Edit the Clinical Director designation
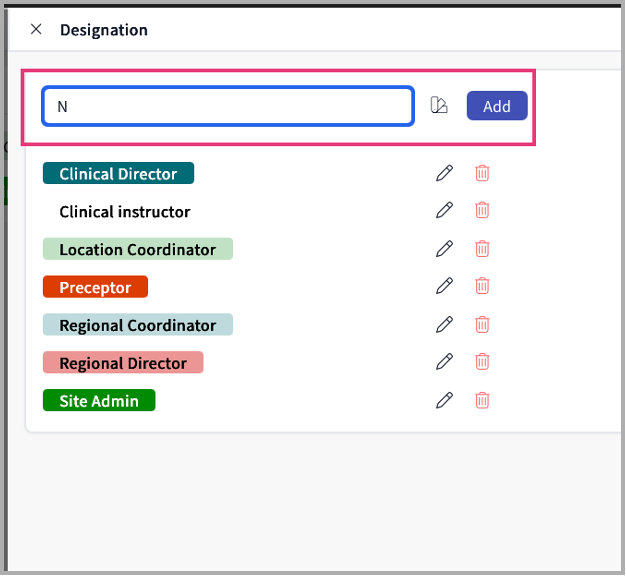 click(x=445, y=173)
